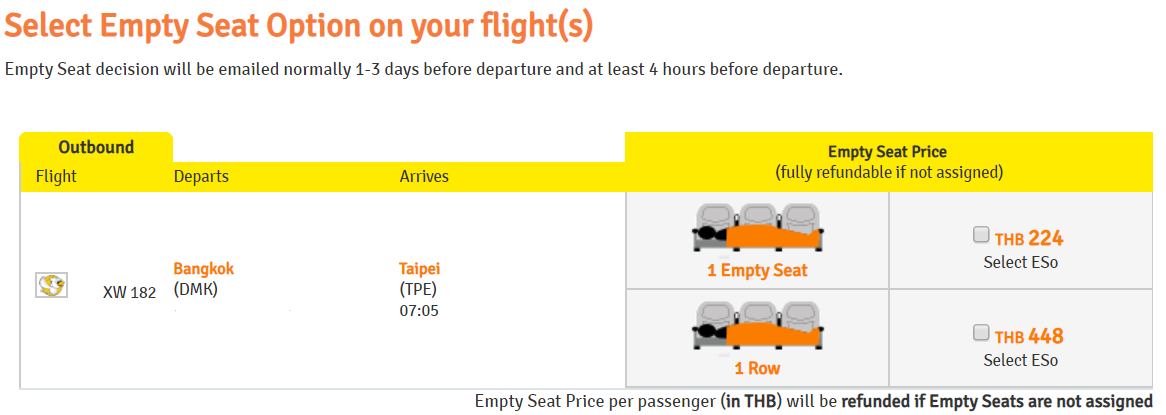
Task: Tick the THB 448 checkbox
Action: (x=981, y=333)
